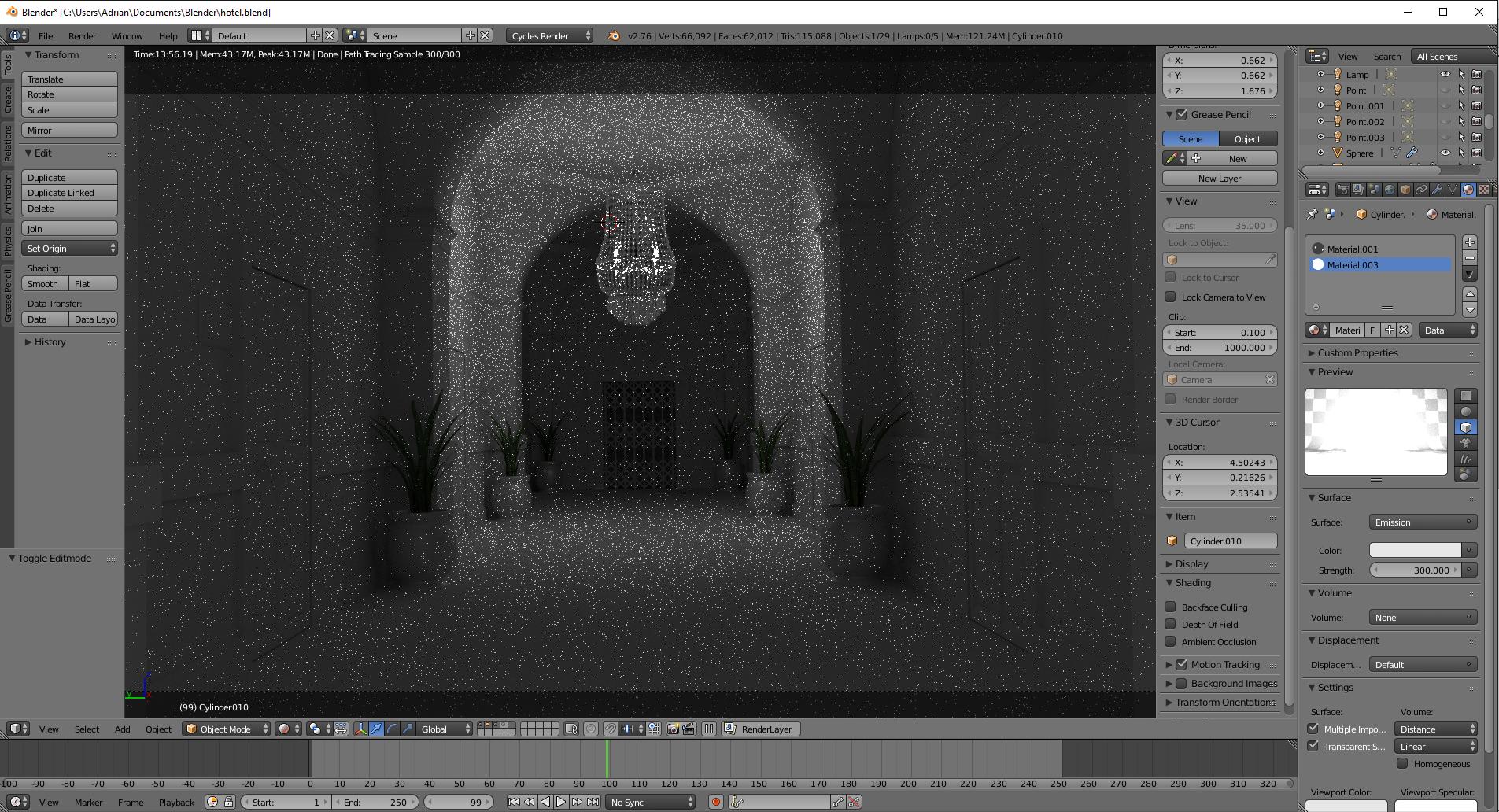The image size is (1499, 812).
Task: Expand the Display panel
Action: (1191, 563)
